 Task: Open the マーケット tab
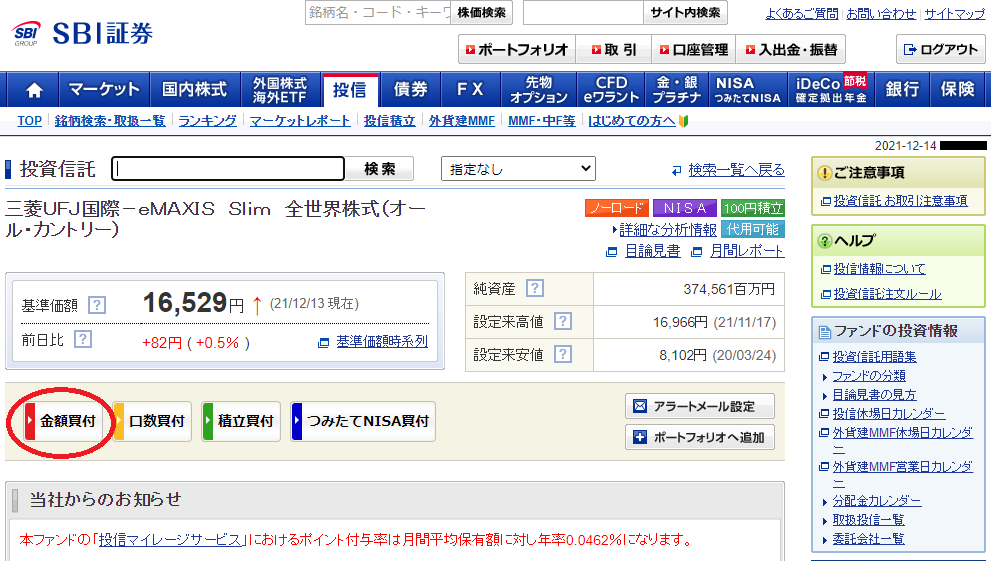(104, 90)
